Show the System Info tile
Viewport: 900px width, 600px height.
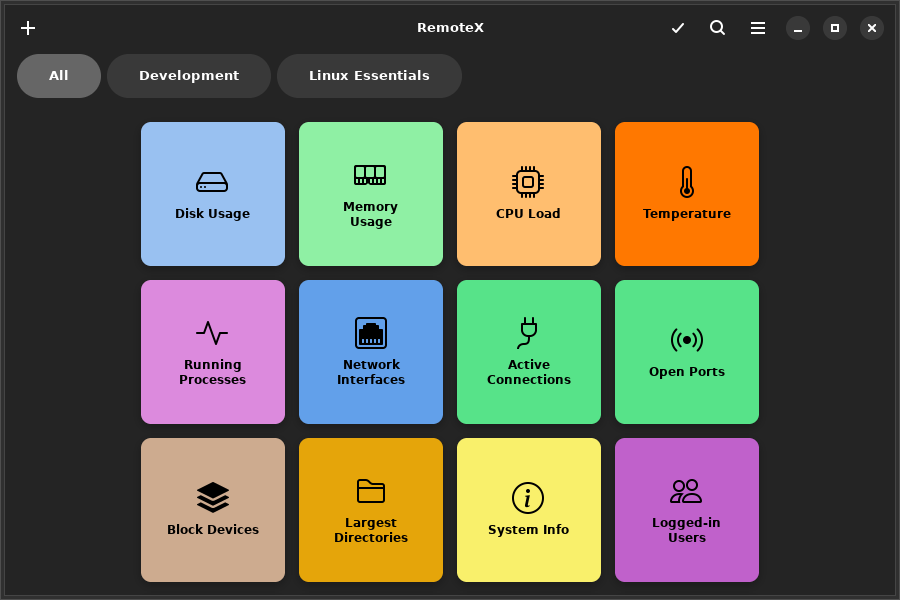[x=529, y=510]
